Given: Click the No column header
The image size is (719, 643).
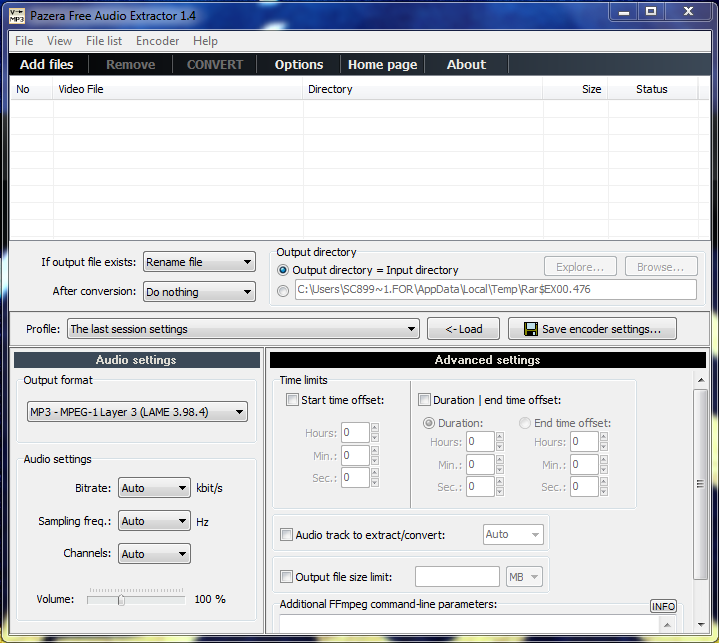Looking at the screenshot, I should (x=31, y=89).
